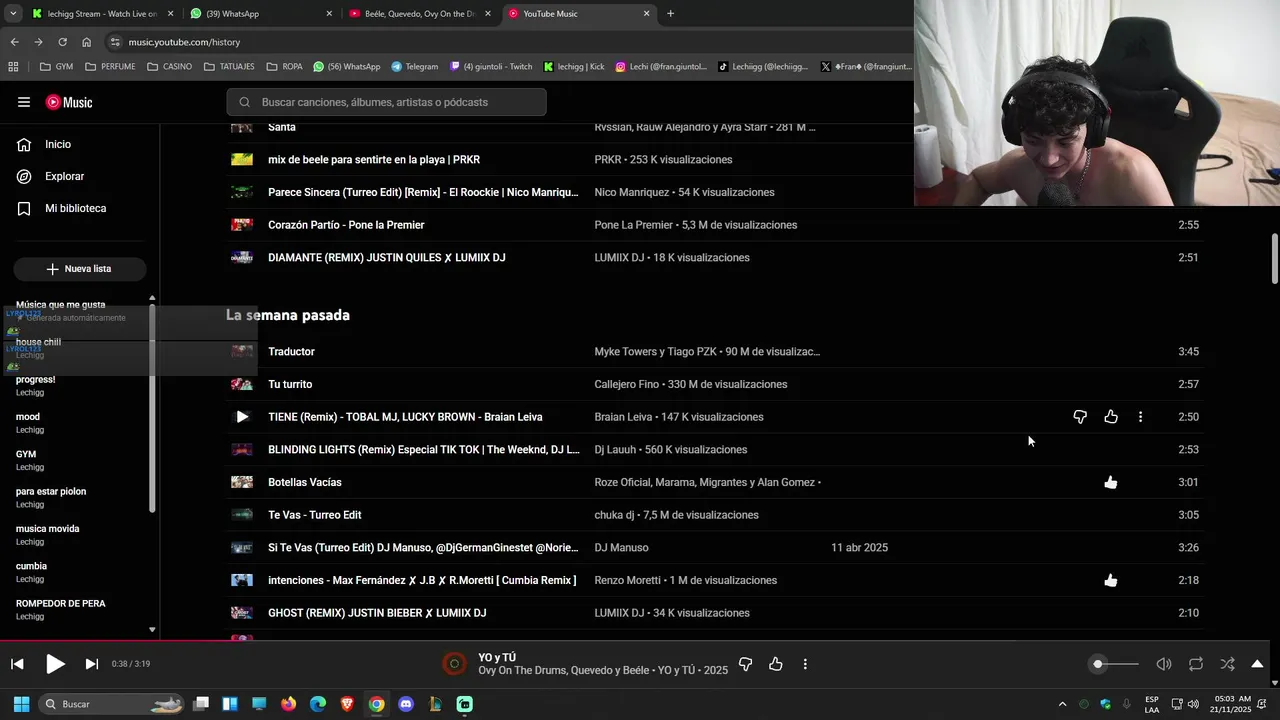
Task: Toggle shuffle in the player
Action: pyautogui.click(x=1227, y=664)
